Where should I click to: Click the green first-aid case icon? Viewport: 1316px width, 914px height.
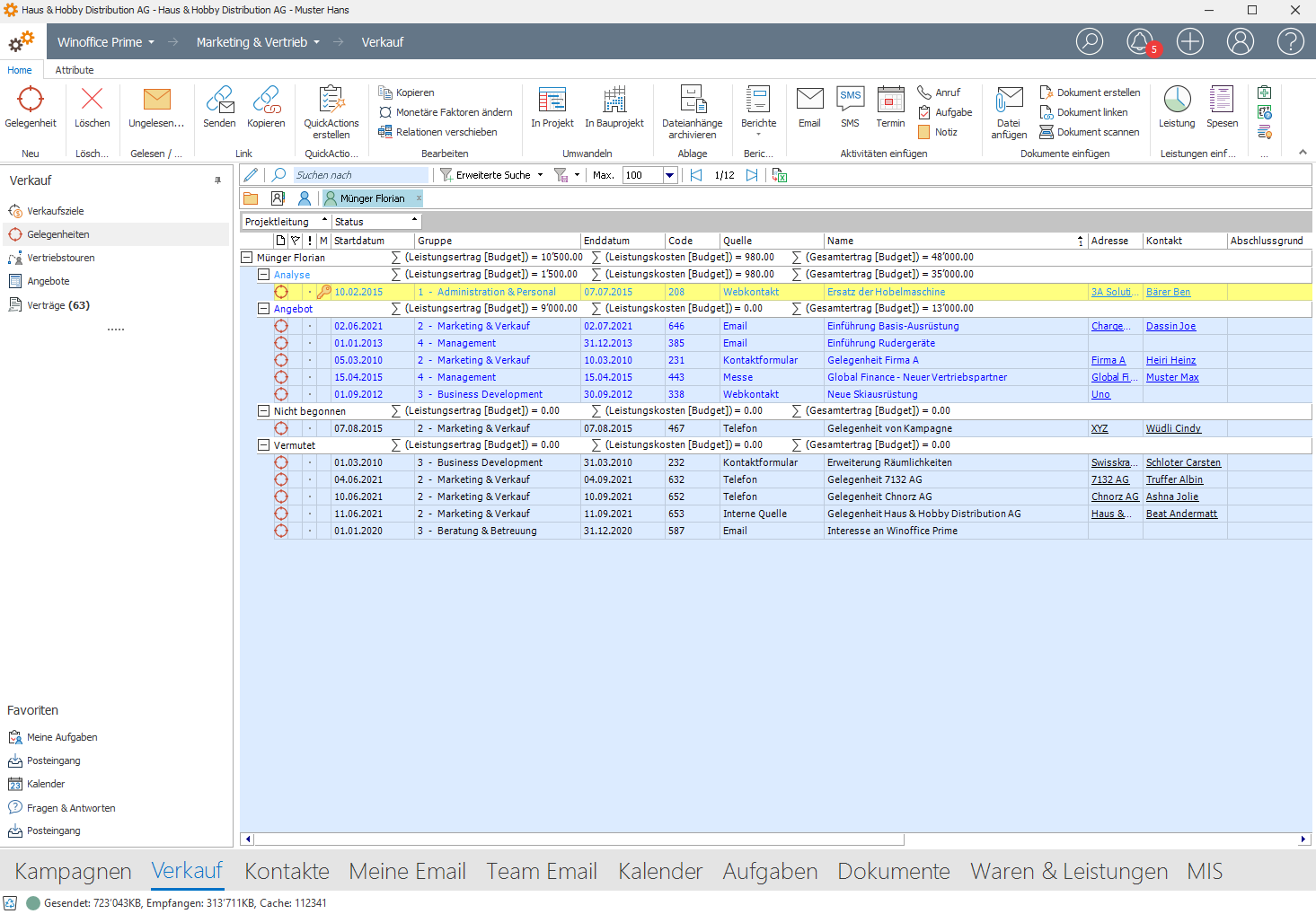tap(1264, 92)
